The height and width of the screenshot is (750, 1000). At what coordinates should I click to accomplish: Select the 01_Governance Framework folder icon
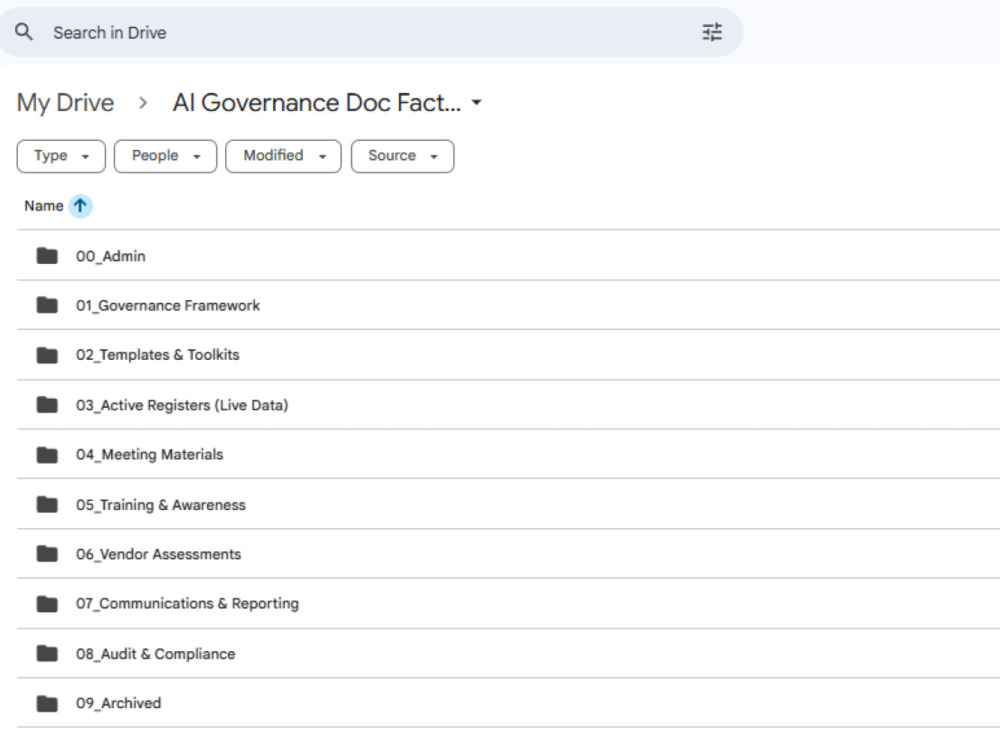click(x=47, y=305)
